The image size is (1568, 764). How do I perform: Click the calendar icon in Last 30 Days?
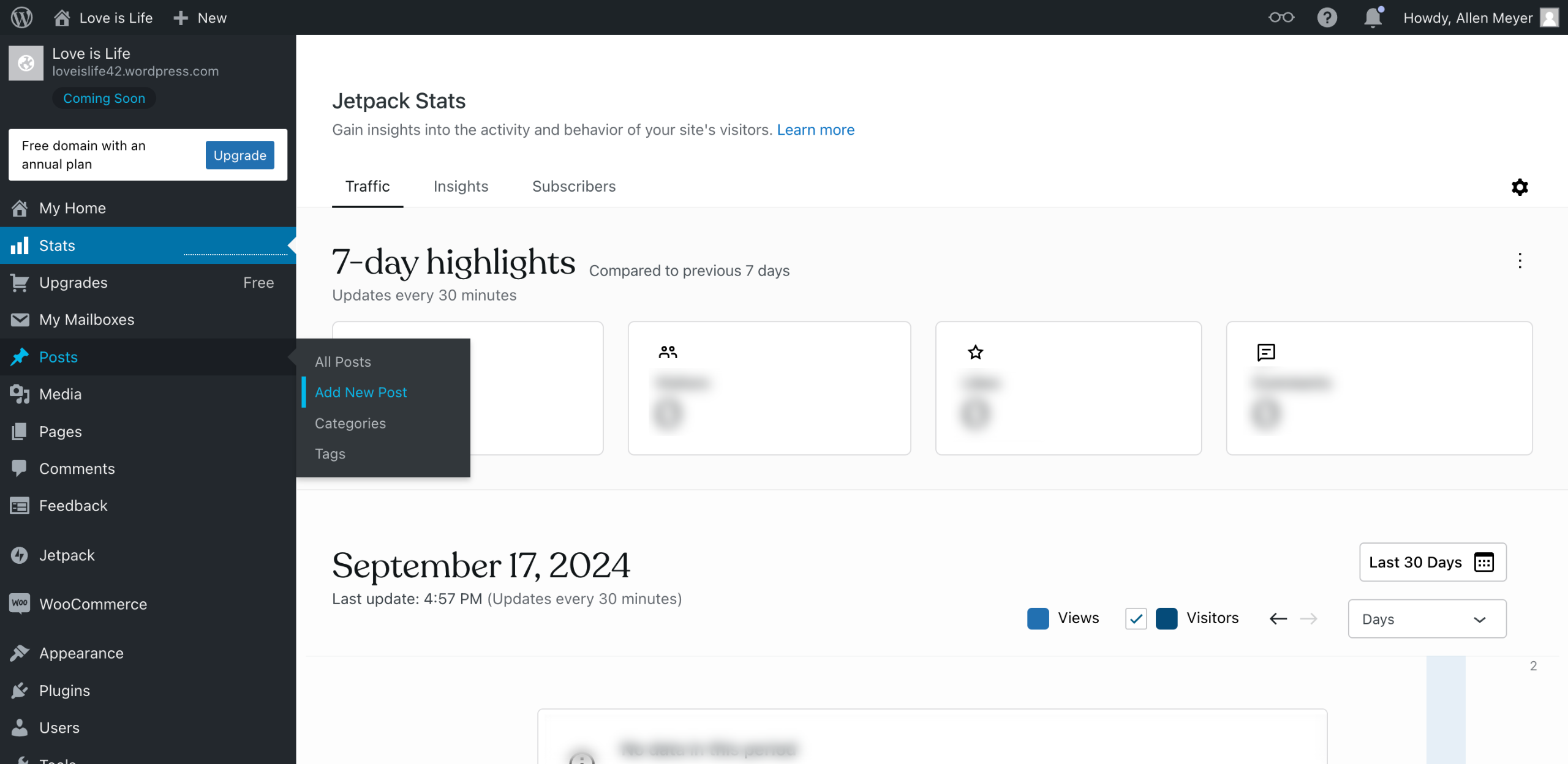click(x=1484, y=562)
